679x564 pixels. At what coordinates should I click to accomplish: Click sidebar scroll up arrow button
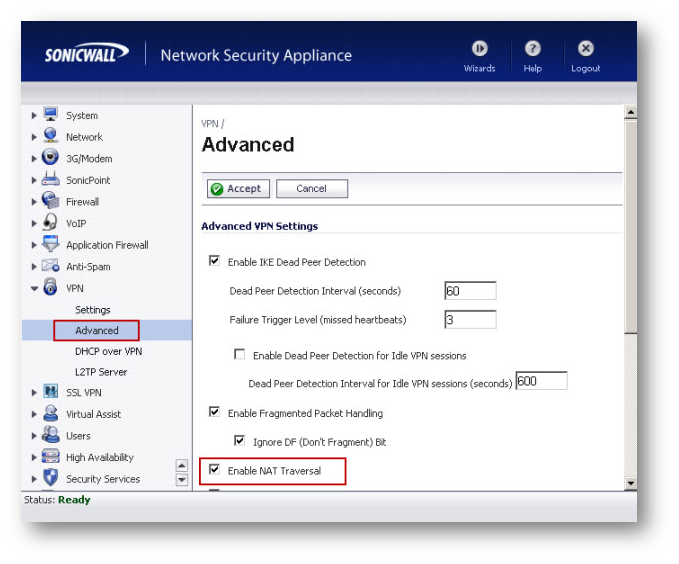(182, 466)
